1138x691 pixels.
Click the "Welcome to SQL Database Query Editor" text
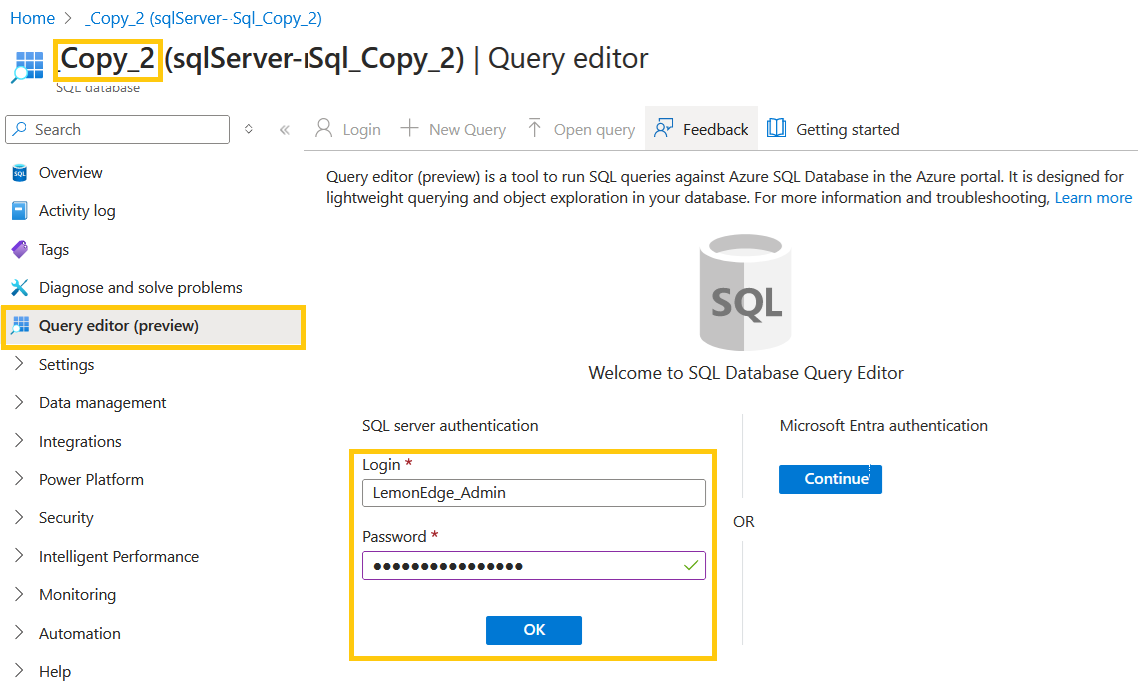click(x=746, y=373)
